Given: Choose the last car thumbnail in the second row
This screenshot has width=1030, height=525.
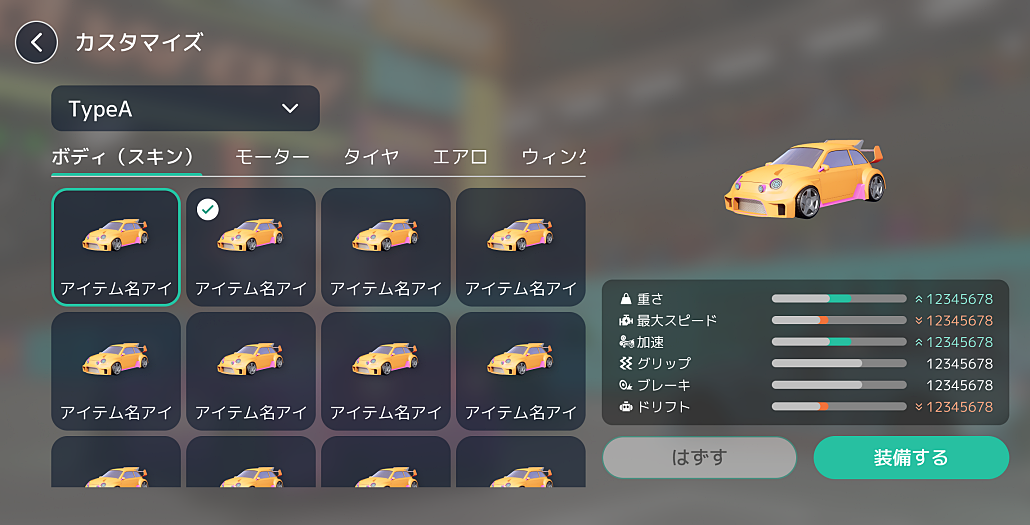Looking at the screenshot, I should (521, 371).
